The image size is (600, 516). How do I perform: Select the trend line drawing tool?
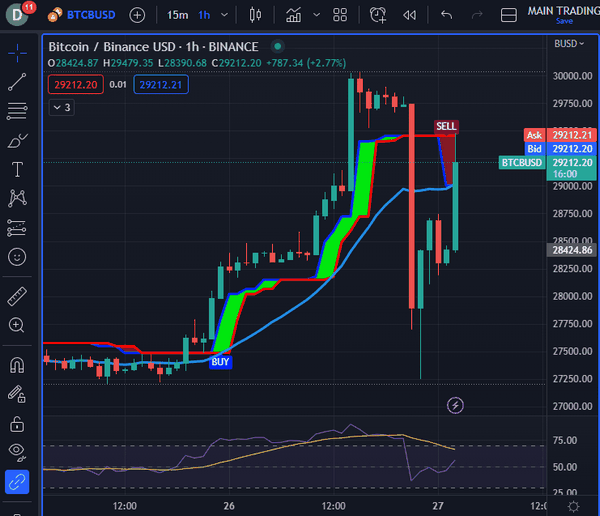pos(17,82)
